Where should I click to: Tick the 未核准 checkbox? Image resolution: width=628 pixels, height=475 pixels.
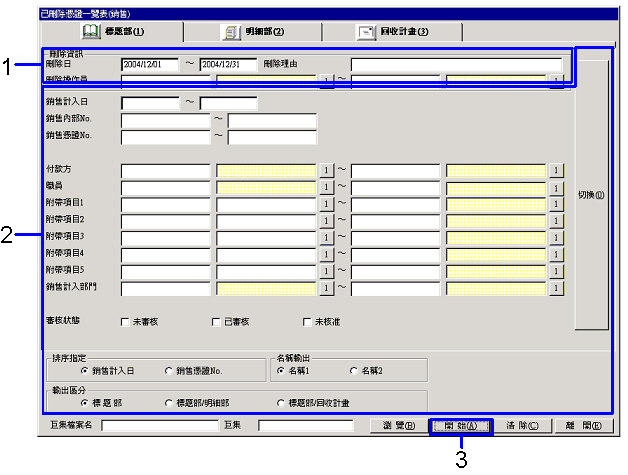click(307, 322)
